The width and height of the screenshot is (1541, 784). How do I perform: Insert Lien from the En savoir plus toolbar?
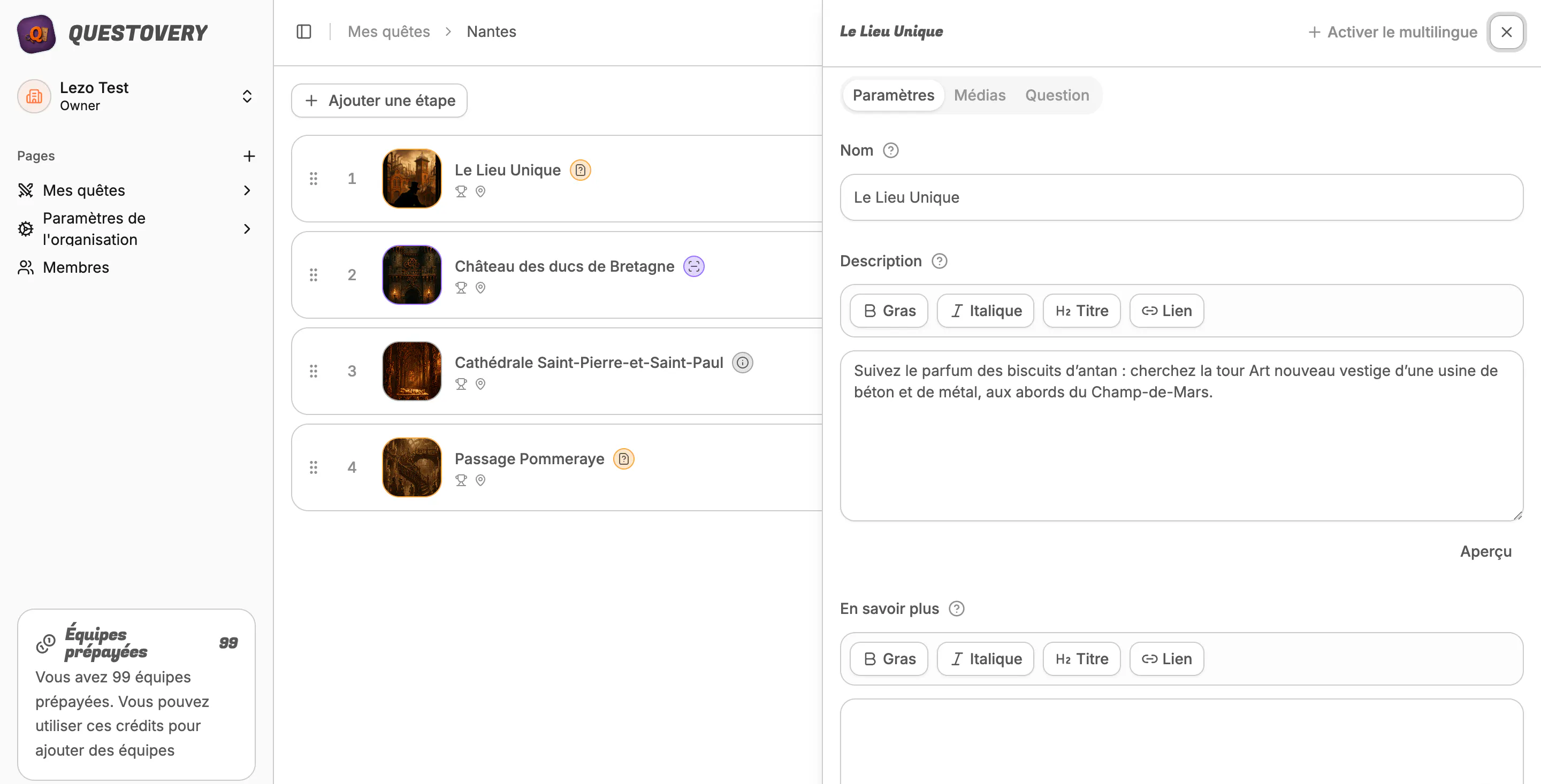coord(1166,659)
